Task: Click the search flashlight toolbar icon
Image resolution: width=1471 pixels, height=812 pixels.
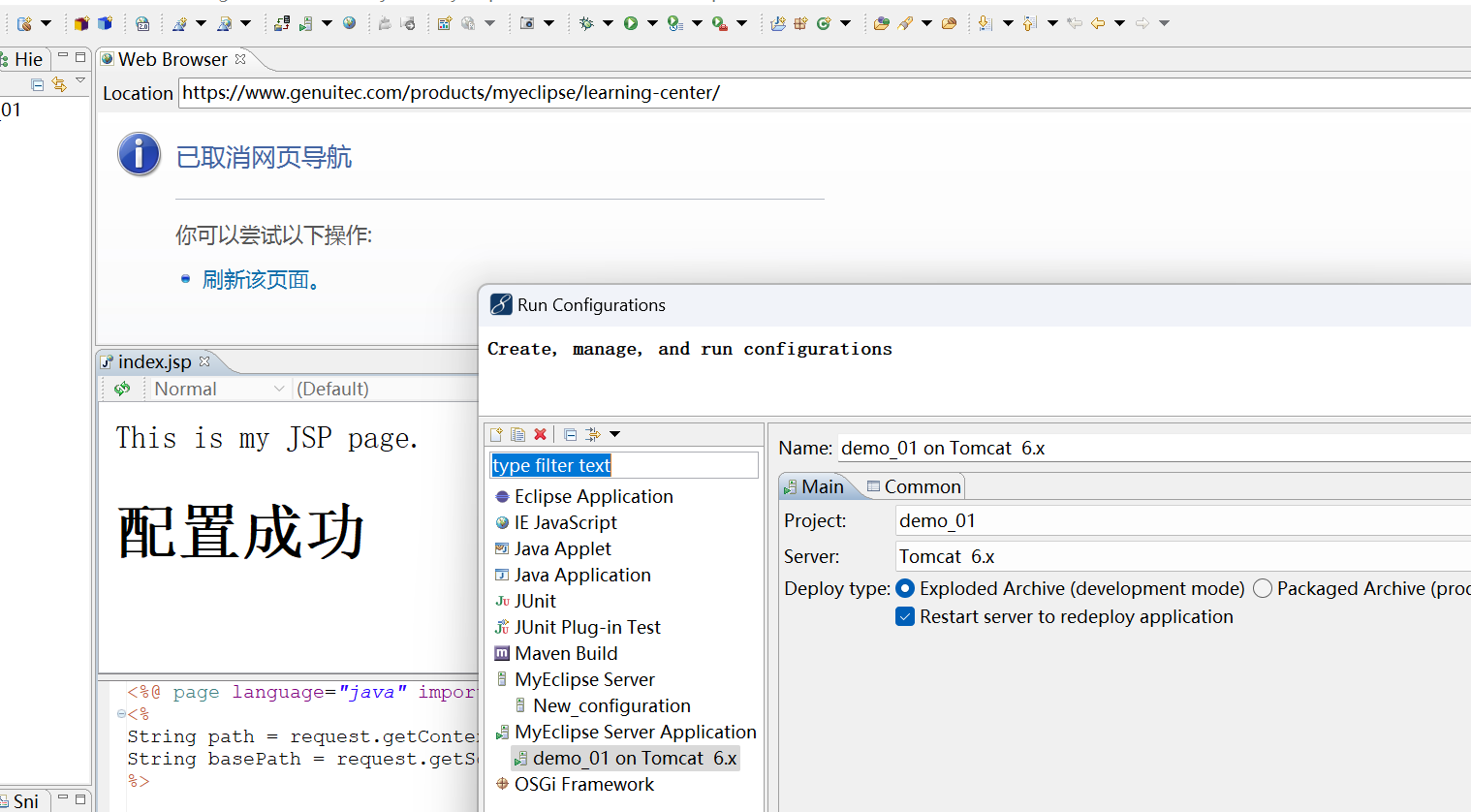Action: pos(905,23)
